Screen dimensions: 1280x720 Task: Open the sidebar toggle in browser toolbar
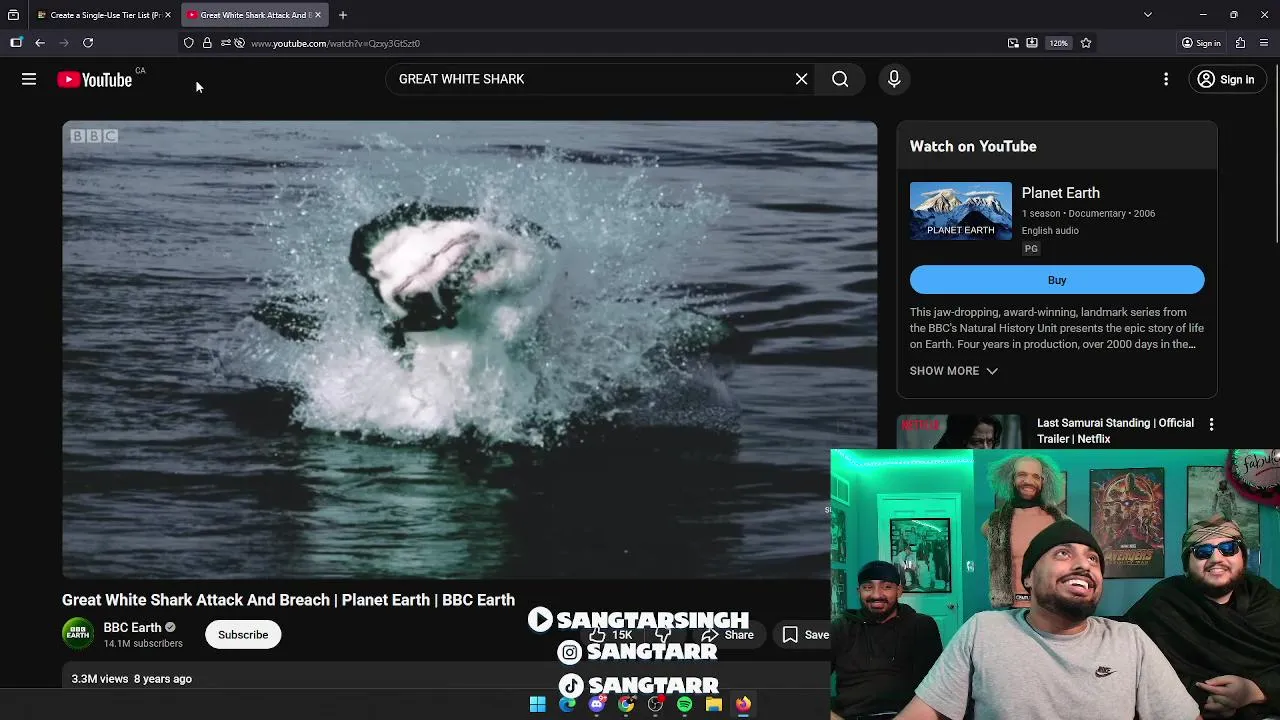click(16, 43)
